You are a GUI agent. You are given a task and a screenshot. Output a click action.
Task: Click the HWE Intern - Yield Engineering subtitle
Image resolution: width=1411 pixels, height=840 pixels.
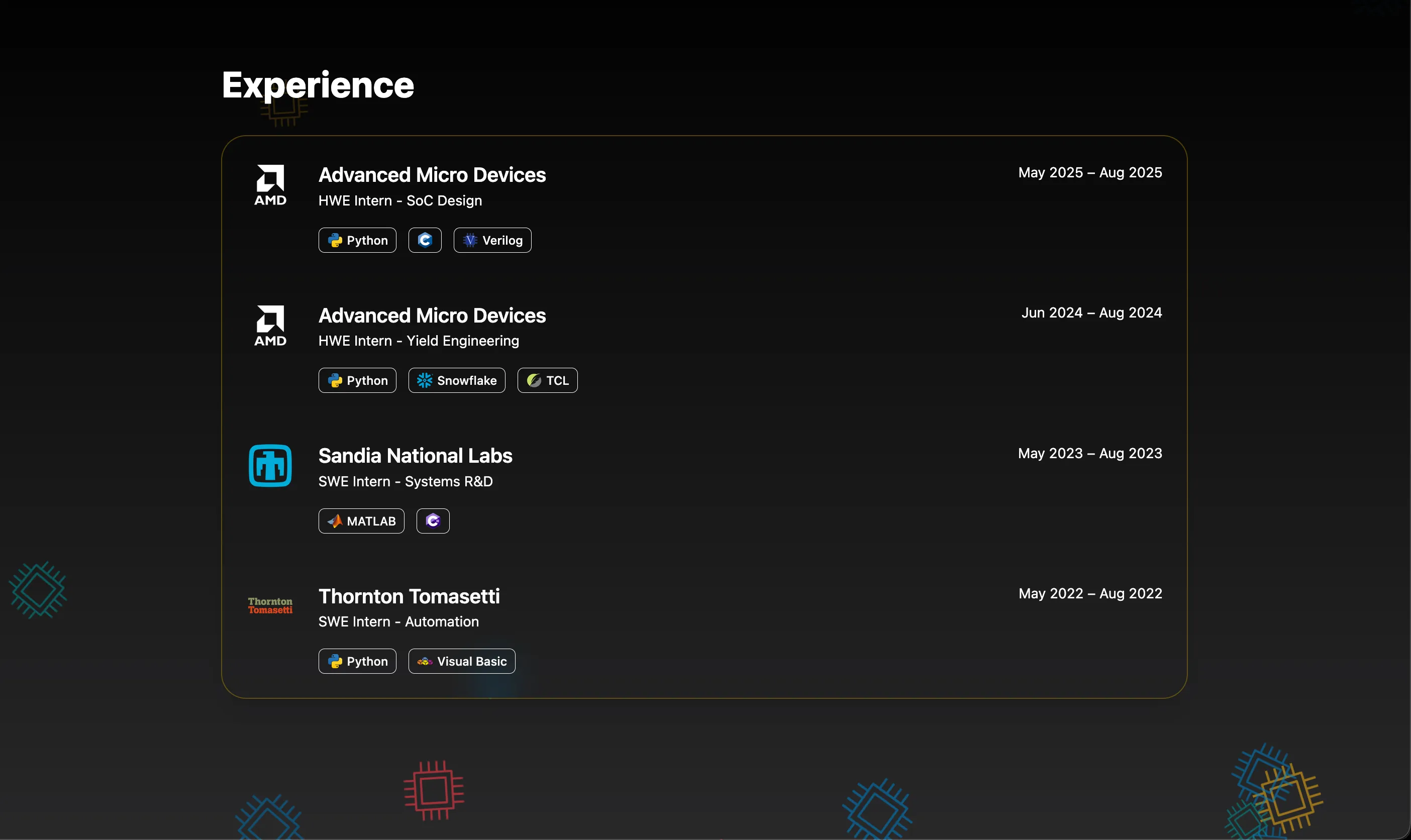point(418,340)
